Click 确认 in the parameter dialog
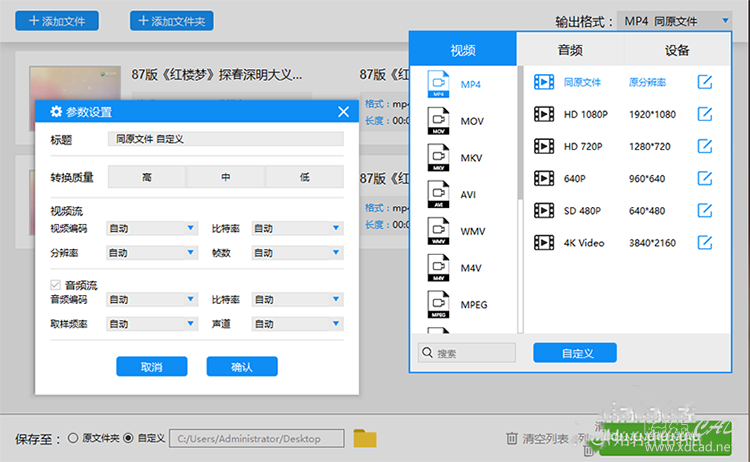The height and width of the screenshot is (462, 750). (242, 367)
